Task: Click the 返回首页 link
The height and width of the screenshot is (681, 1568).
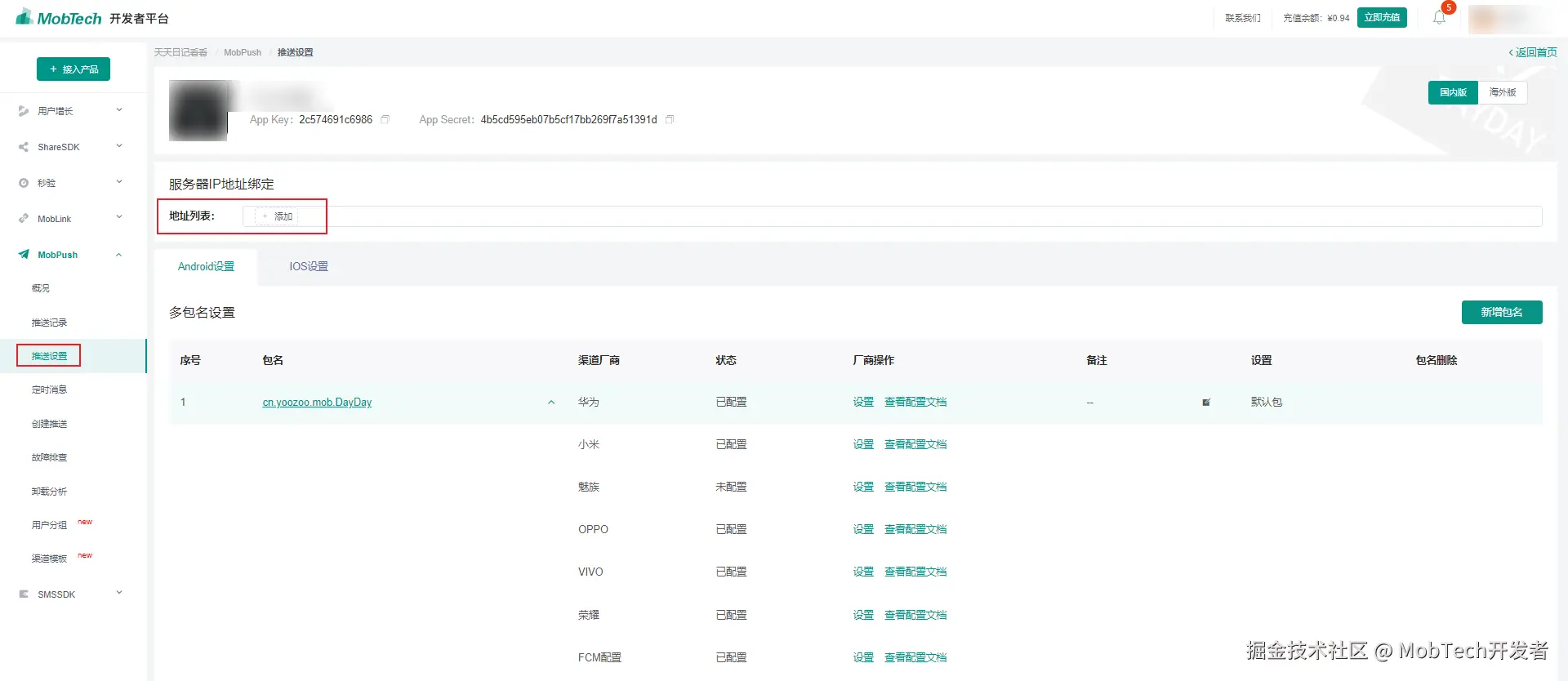Action: pos(1533,52)
